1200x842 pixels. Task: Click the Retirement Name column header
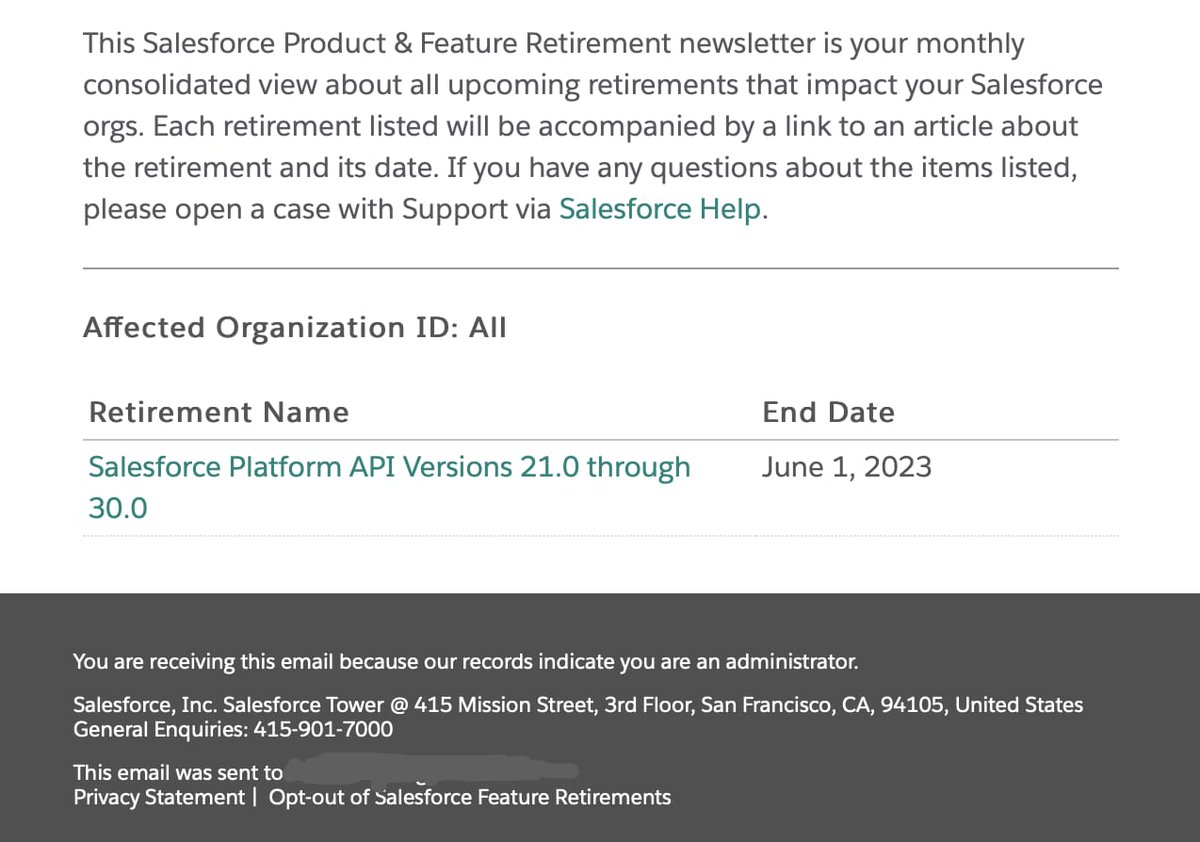[x=219, y=412]
